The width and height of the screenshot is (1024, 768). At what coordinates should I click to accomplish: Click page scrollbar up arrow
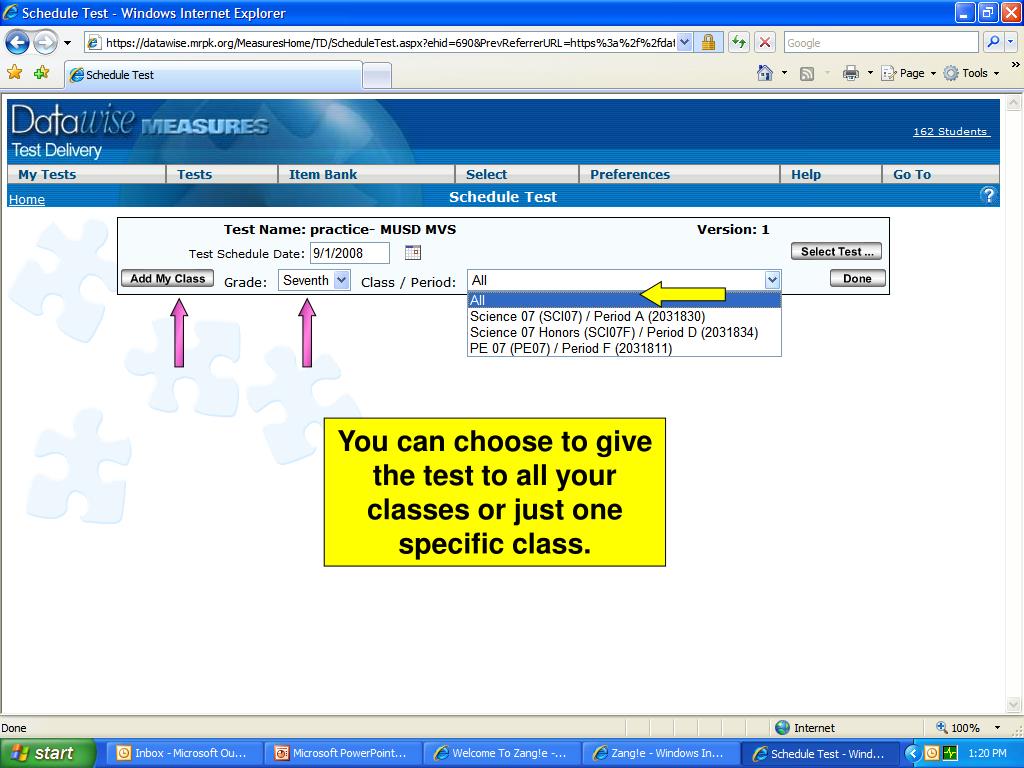[1013, 103]
